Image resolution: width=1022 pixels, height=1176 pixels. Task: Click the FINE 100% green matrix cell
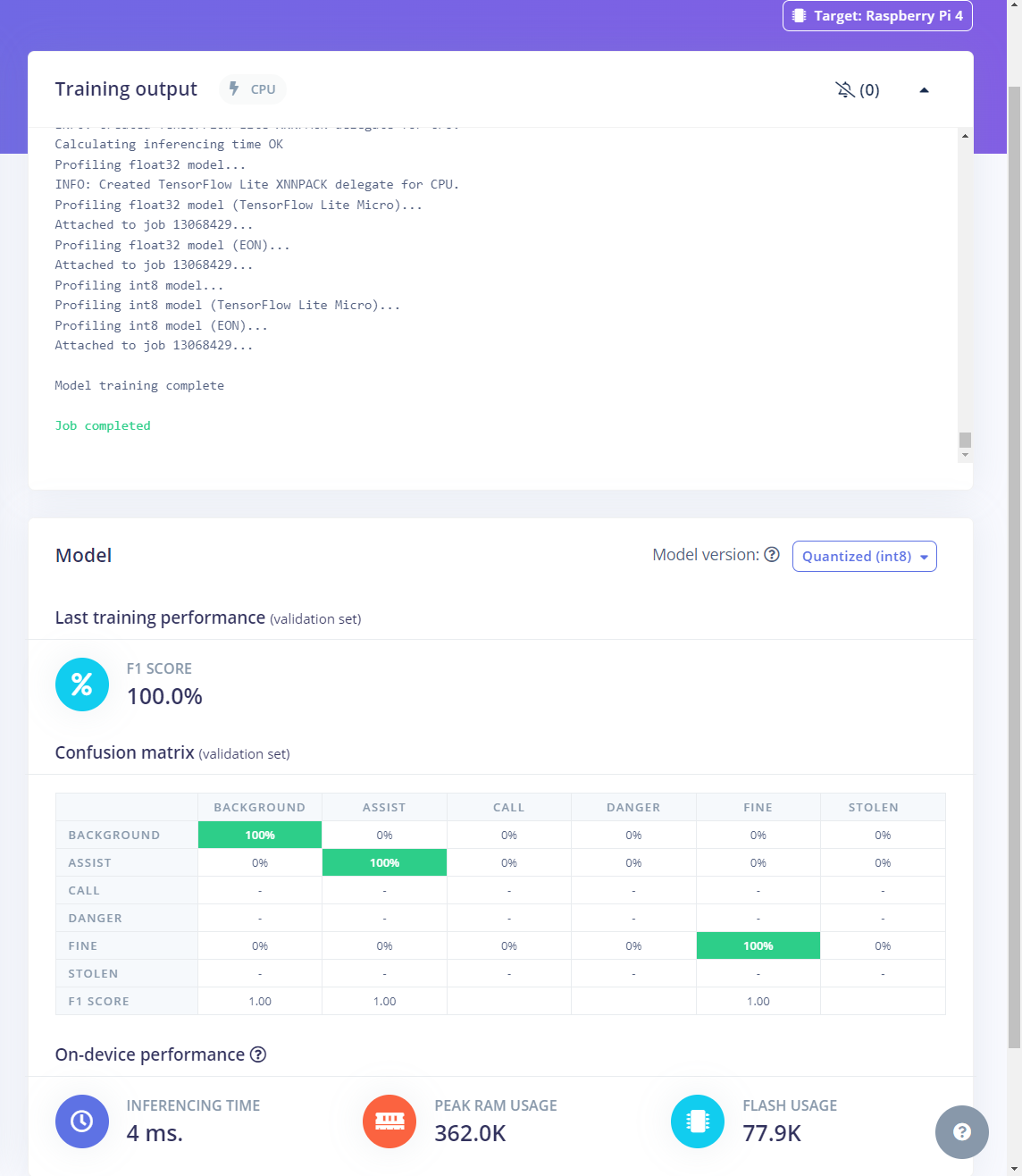[x=758, y=945]
